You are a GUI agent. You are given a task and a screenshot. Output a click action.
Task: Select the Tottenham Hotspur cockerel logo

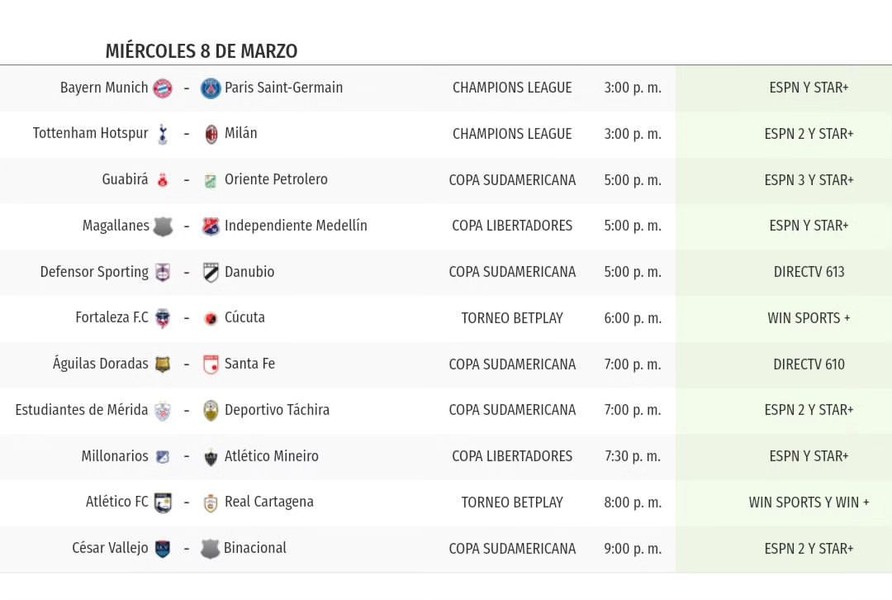pos(163,134)
